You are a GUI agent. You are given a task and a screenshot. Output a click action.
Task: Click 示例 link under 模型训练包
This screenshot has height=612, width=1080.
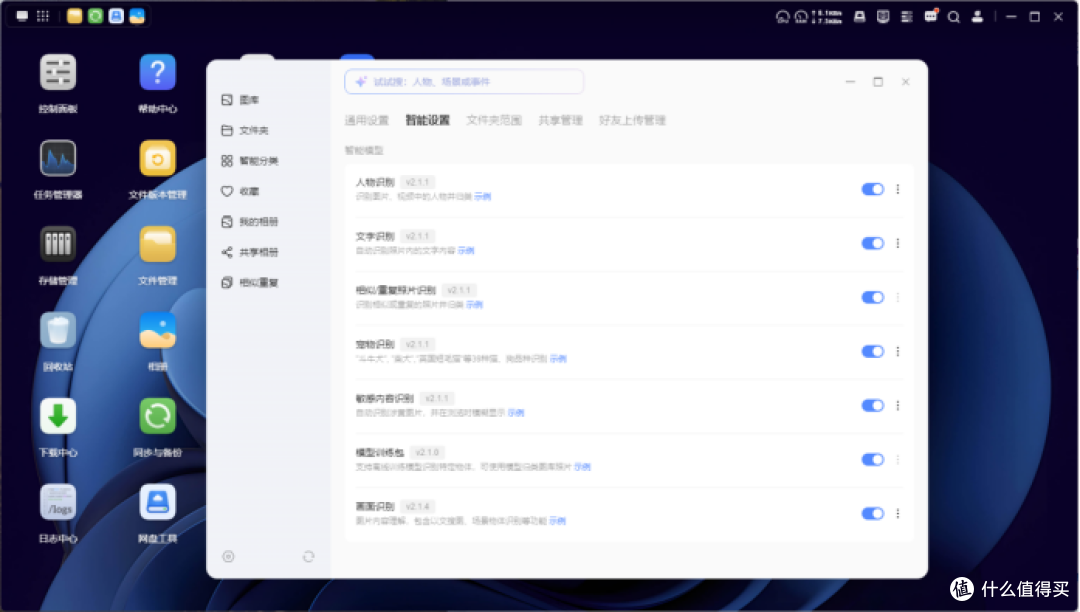pyautogui.click(x=582, y=467)
